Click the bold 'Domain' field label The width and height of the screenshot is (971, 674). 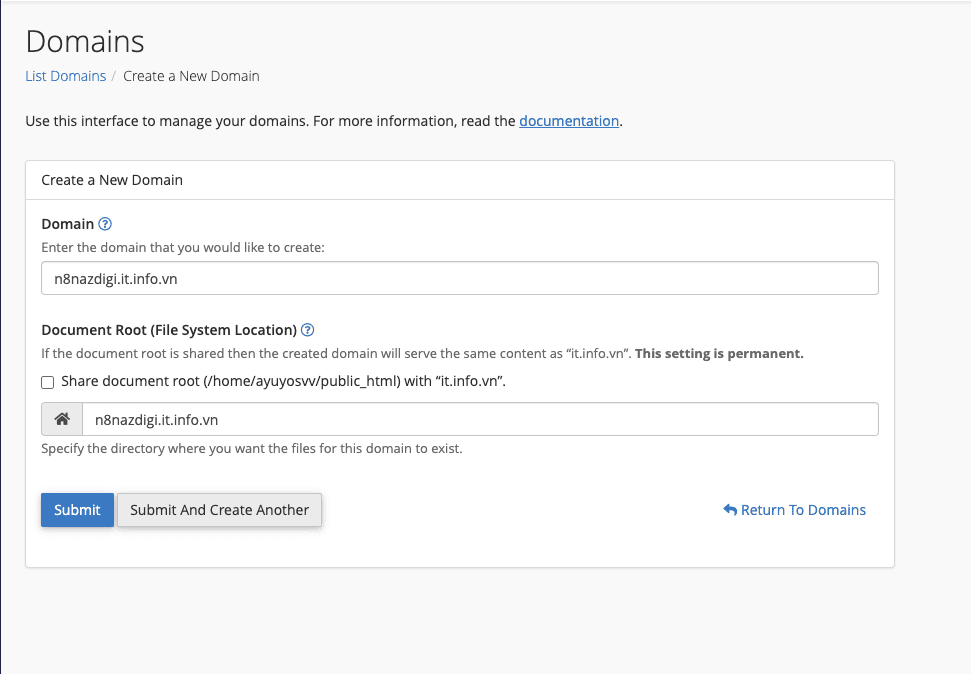click(67, 224)
